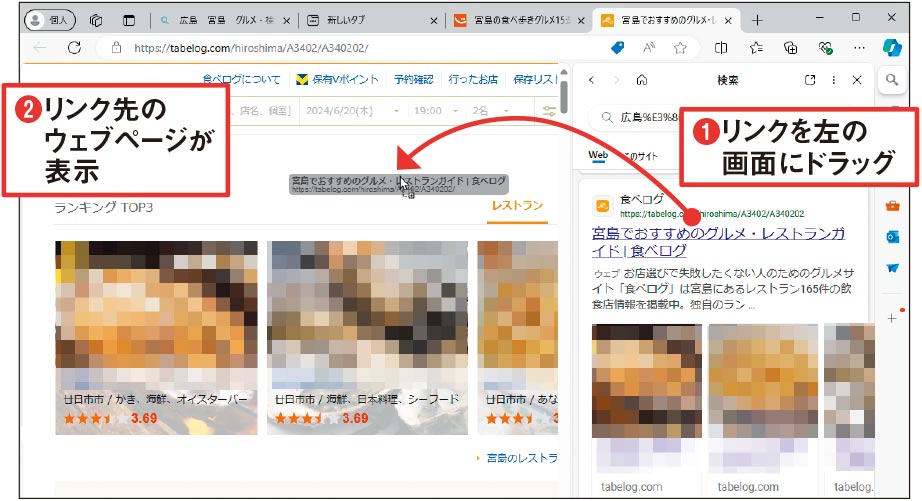Open 宮島でおすすめのグルメ・レストランガイド link
922x501 pixels.
pos(719,242)
